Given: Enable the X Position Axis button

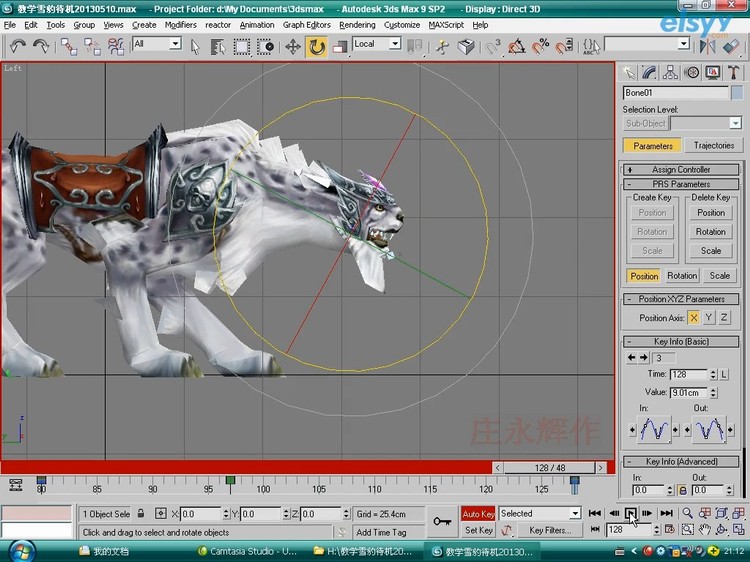Looking at the screenshot, I should pos(694,318).
